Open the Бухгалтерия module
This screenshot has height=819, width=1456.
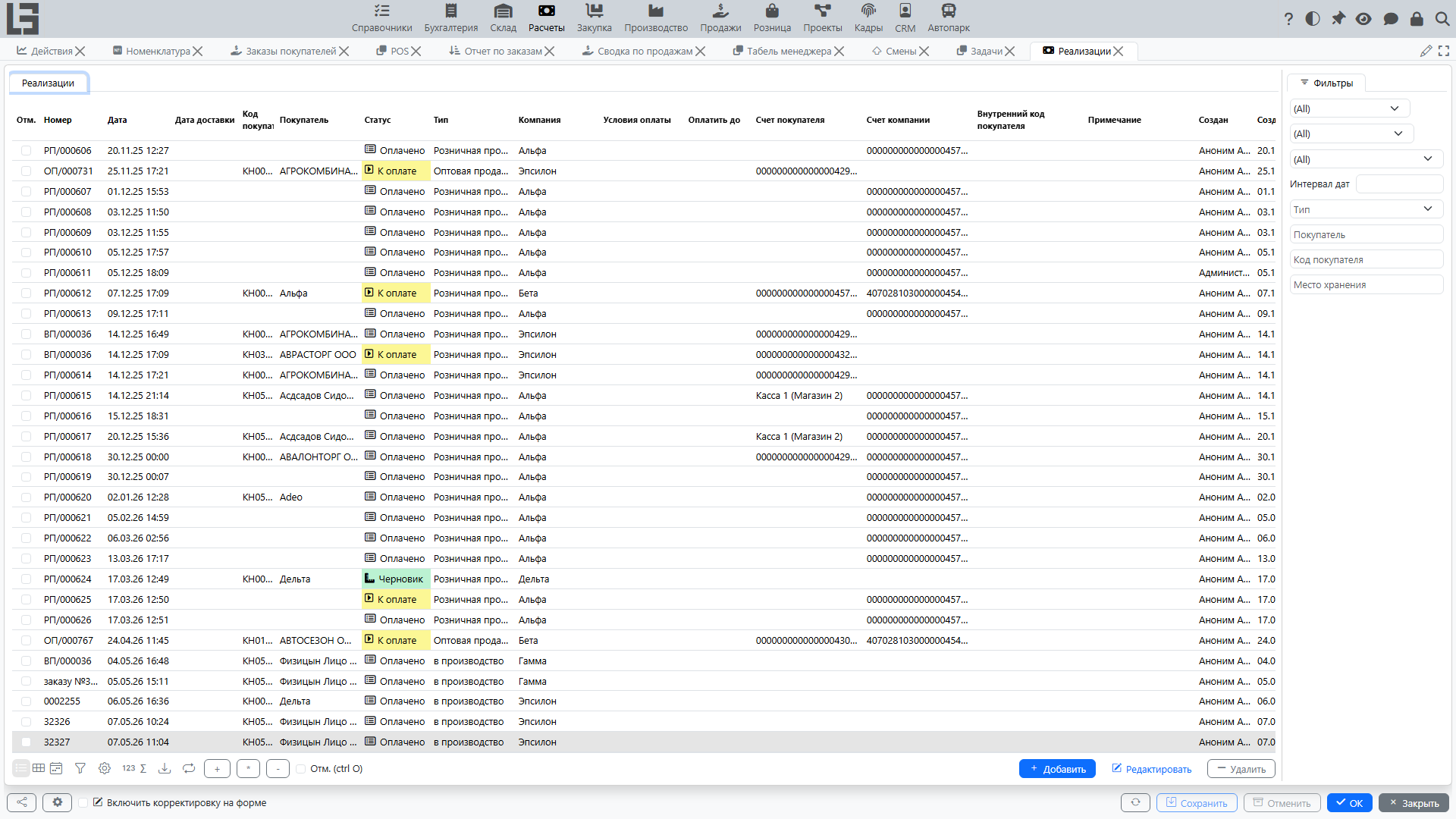point(451,18)
